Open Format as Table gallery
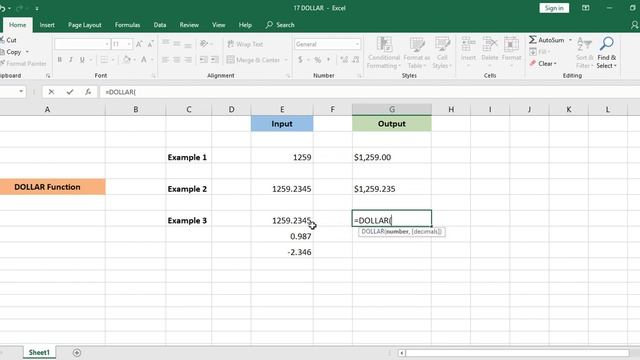The image size is (640, 360). tap(417, 53)
